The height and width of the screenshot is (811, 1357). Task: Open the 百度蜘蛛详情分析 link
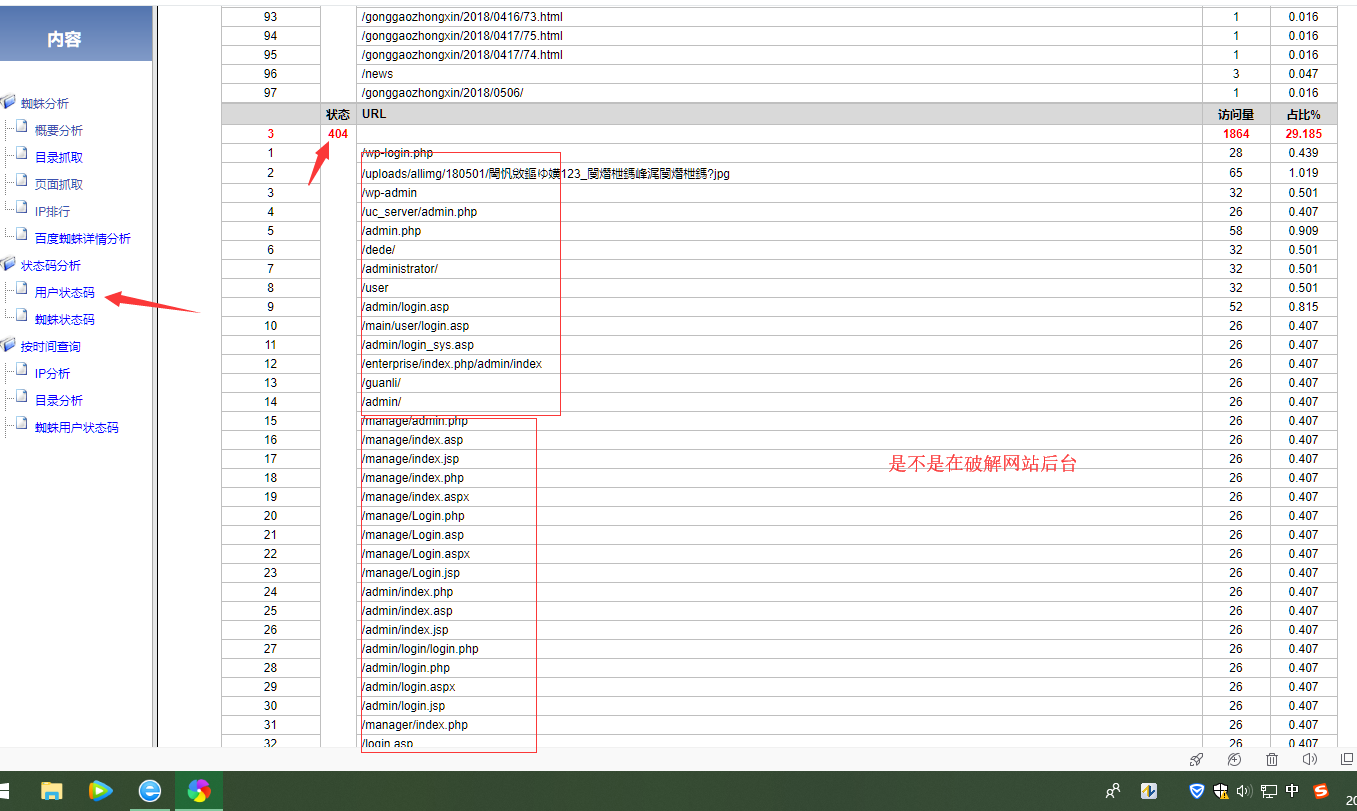point(83,239)
